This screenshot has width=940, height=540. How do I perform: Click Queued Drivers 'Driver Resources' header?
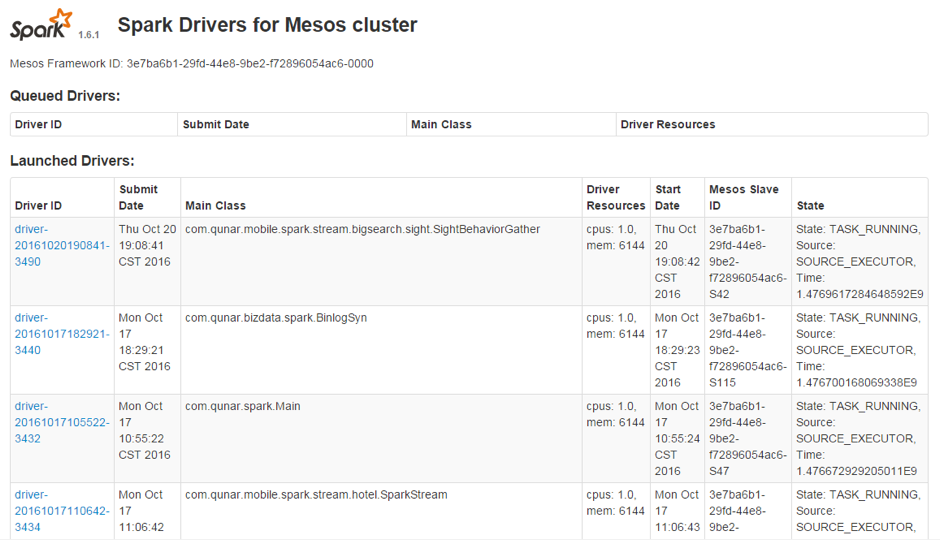click(x=667, y=125)
